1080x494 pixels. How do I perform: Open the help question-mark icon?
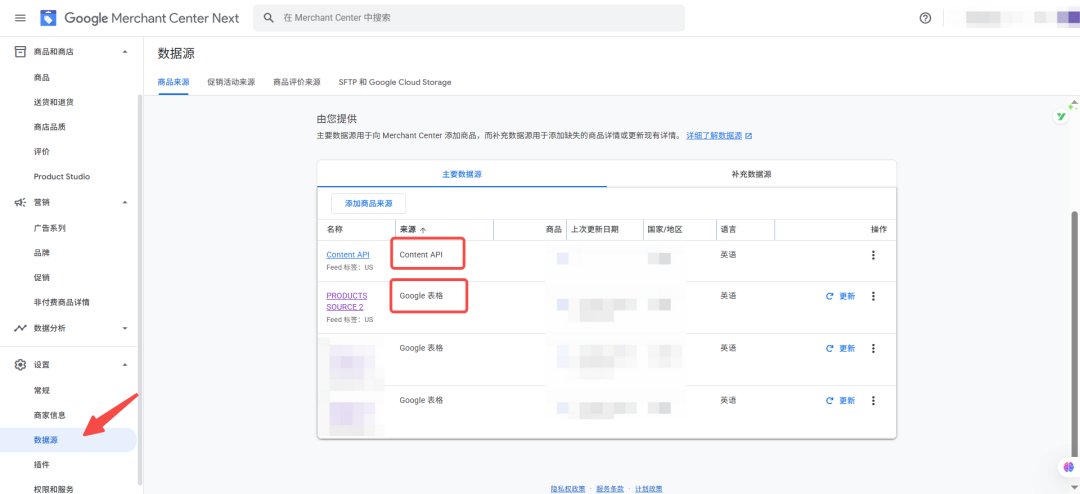925,18
